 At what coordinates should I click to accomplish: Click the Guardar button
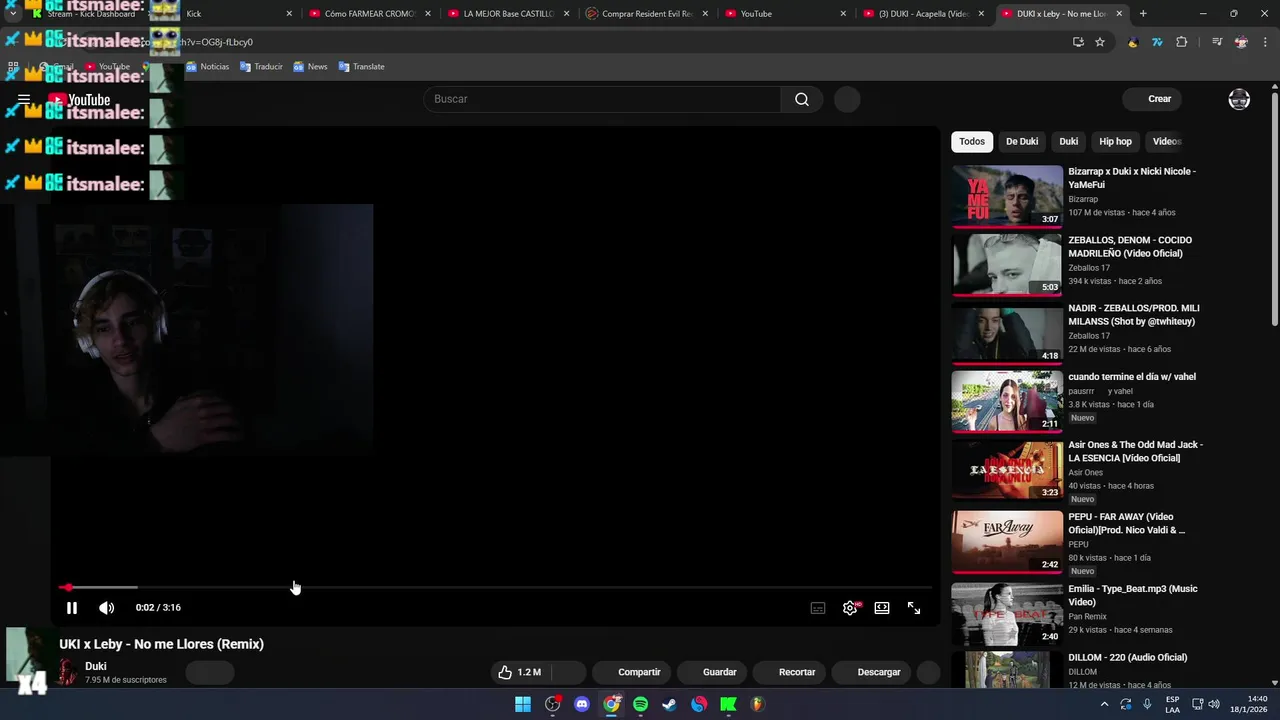(711, 672)
